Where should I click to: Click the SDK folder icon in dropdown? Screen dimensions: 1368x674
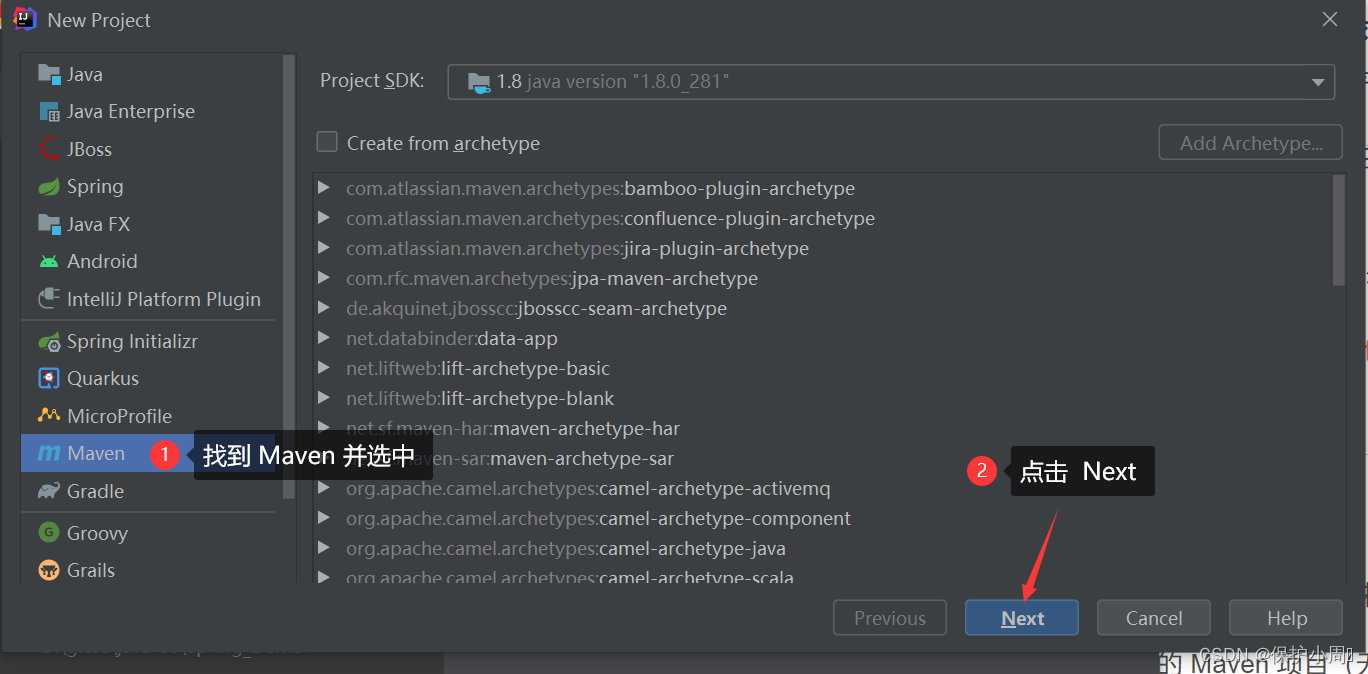(x=479, y=82)
